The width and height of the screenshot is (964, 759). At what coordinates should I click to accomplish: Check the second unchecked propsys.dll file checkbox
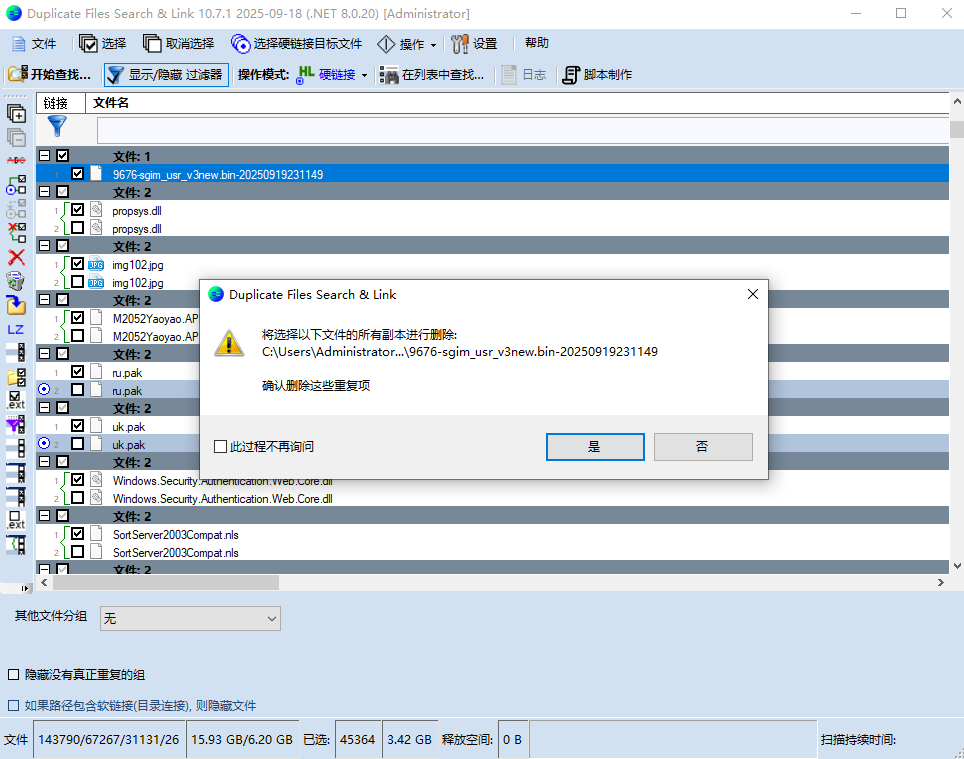[x=78, y=228]
